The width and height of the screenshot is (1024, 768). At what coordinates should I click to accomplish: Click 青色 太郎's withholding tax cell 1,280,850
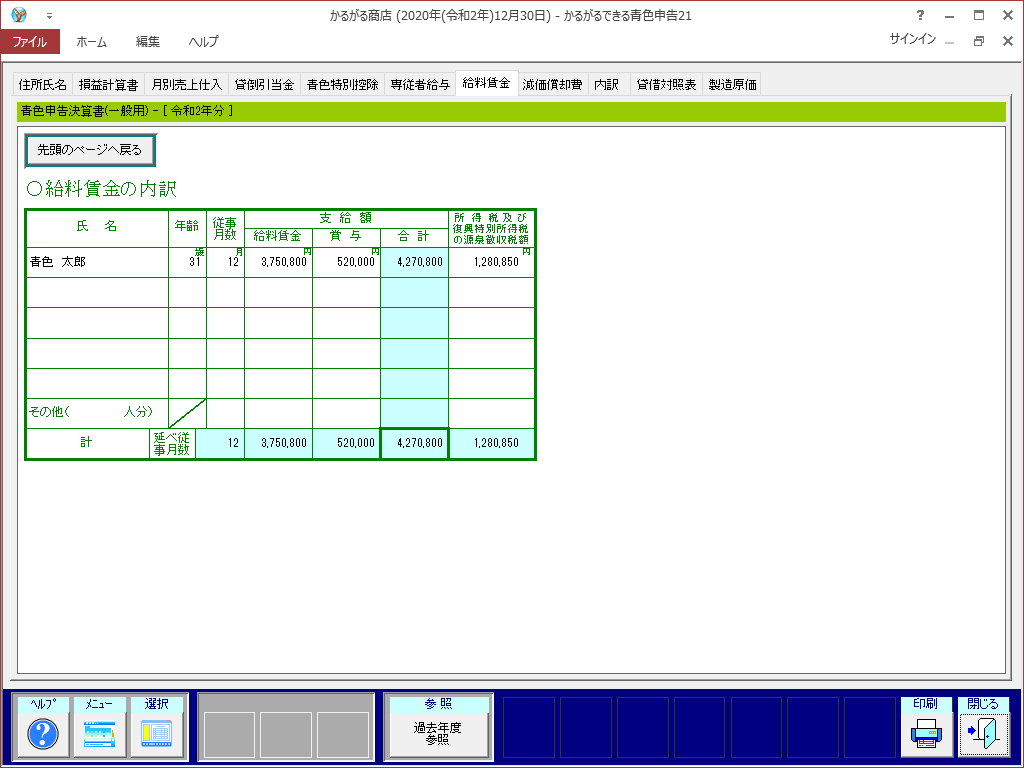click(x=491, y=262)
